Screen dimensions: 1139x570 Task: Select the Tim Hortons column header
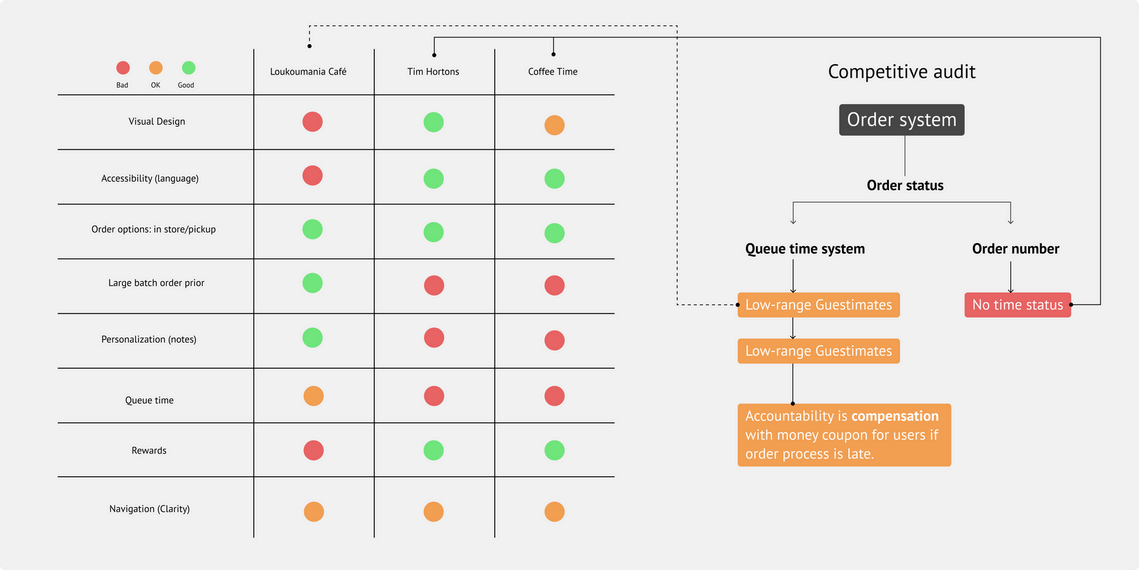click(434, 72)
